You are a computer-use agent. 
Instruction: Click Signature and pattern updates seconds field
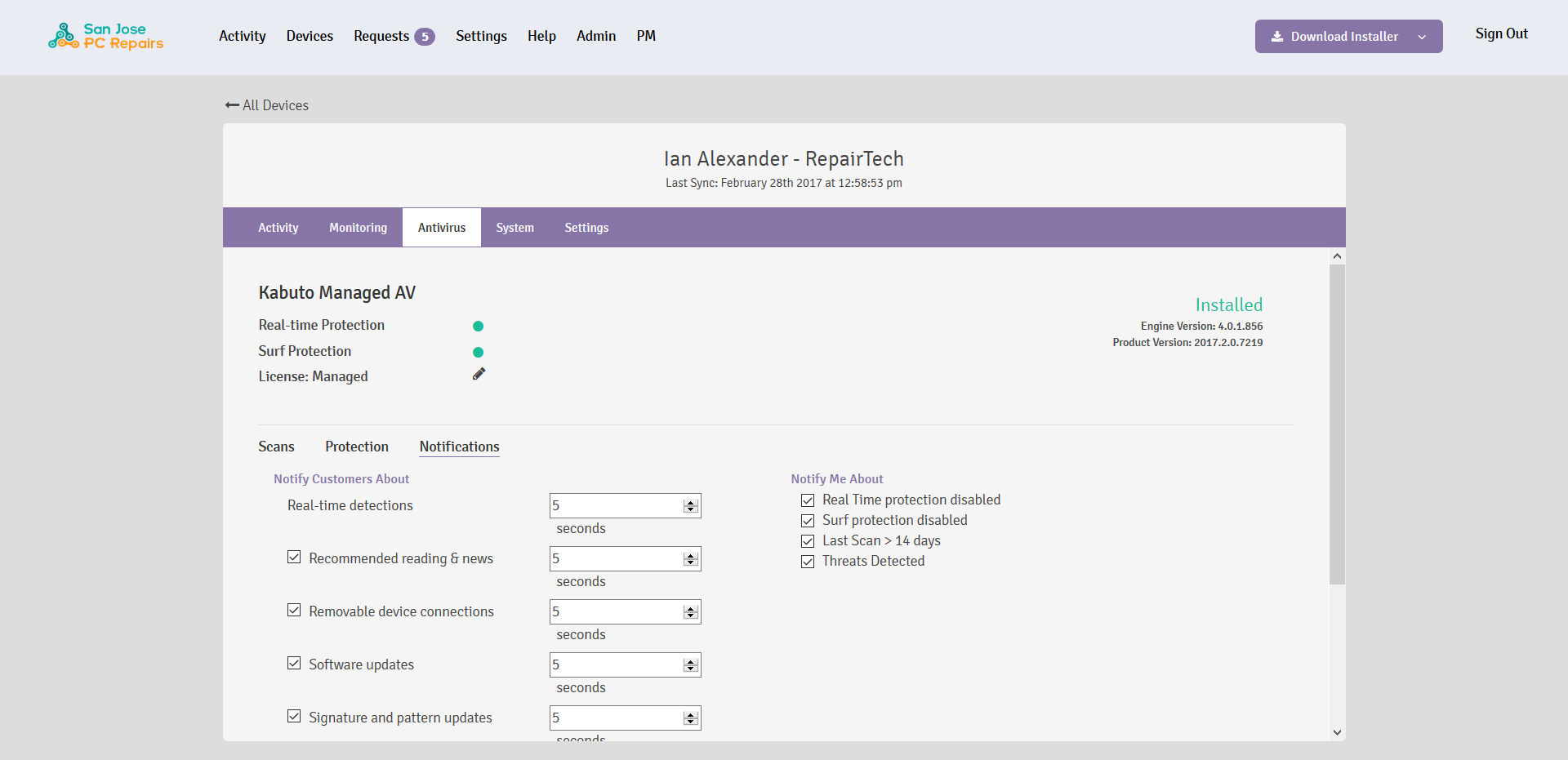[625, 718]
